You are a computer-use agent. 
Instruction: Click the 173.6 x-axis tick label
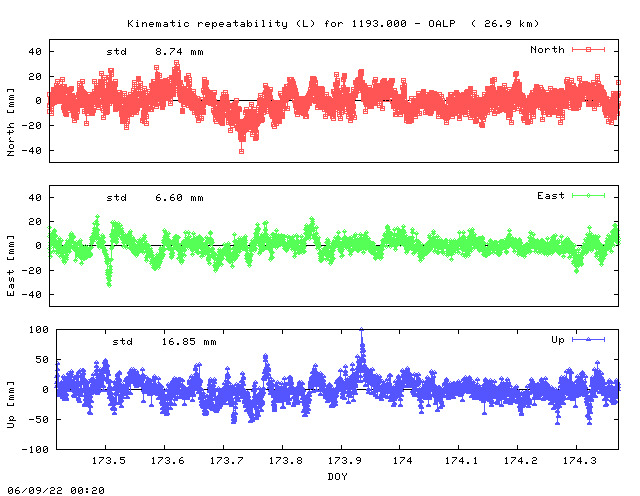(x=167, y=461)
